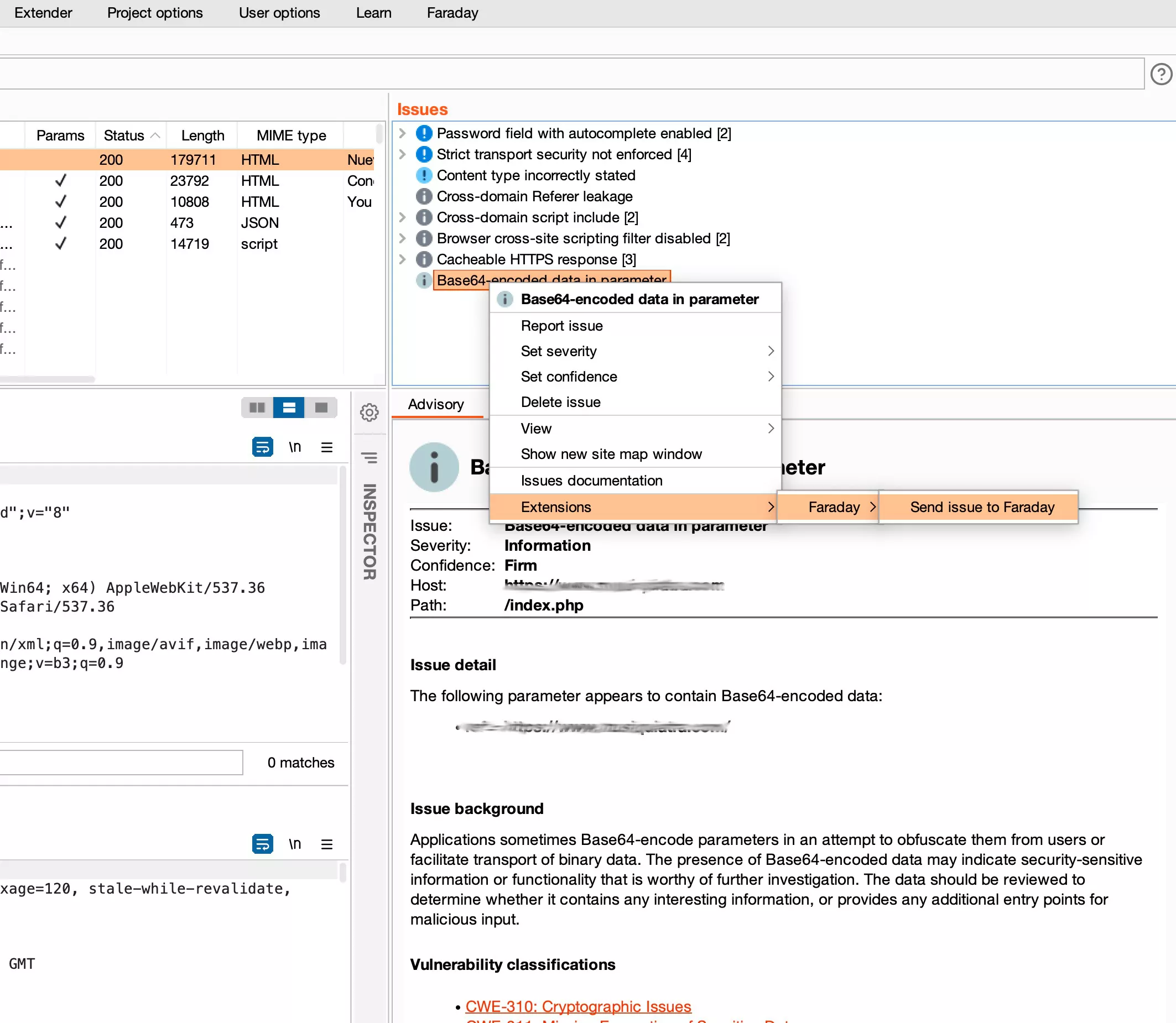Viewport: 1176px width, 1023px height.
Task: Switch to the Advisory tab
Action: tap(436, 404)
